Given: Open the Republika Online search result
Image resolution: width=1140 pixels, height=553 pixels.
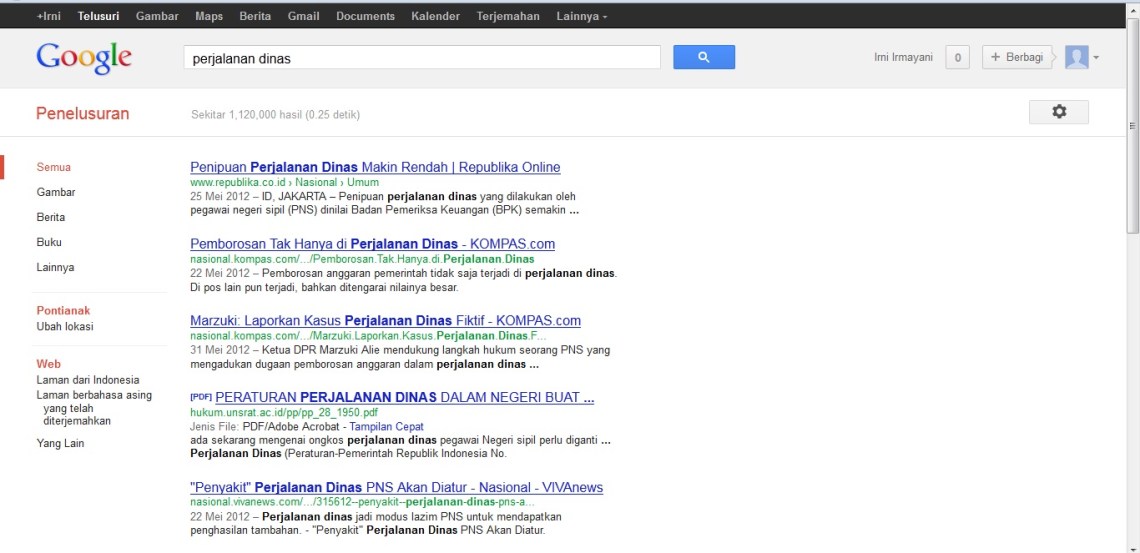Looking at the screenshot, I should coord(375,167).
